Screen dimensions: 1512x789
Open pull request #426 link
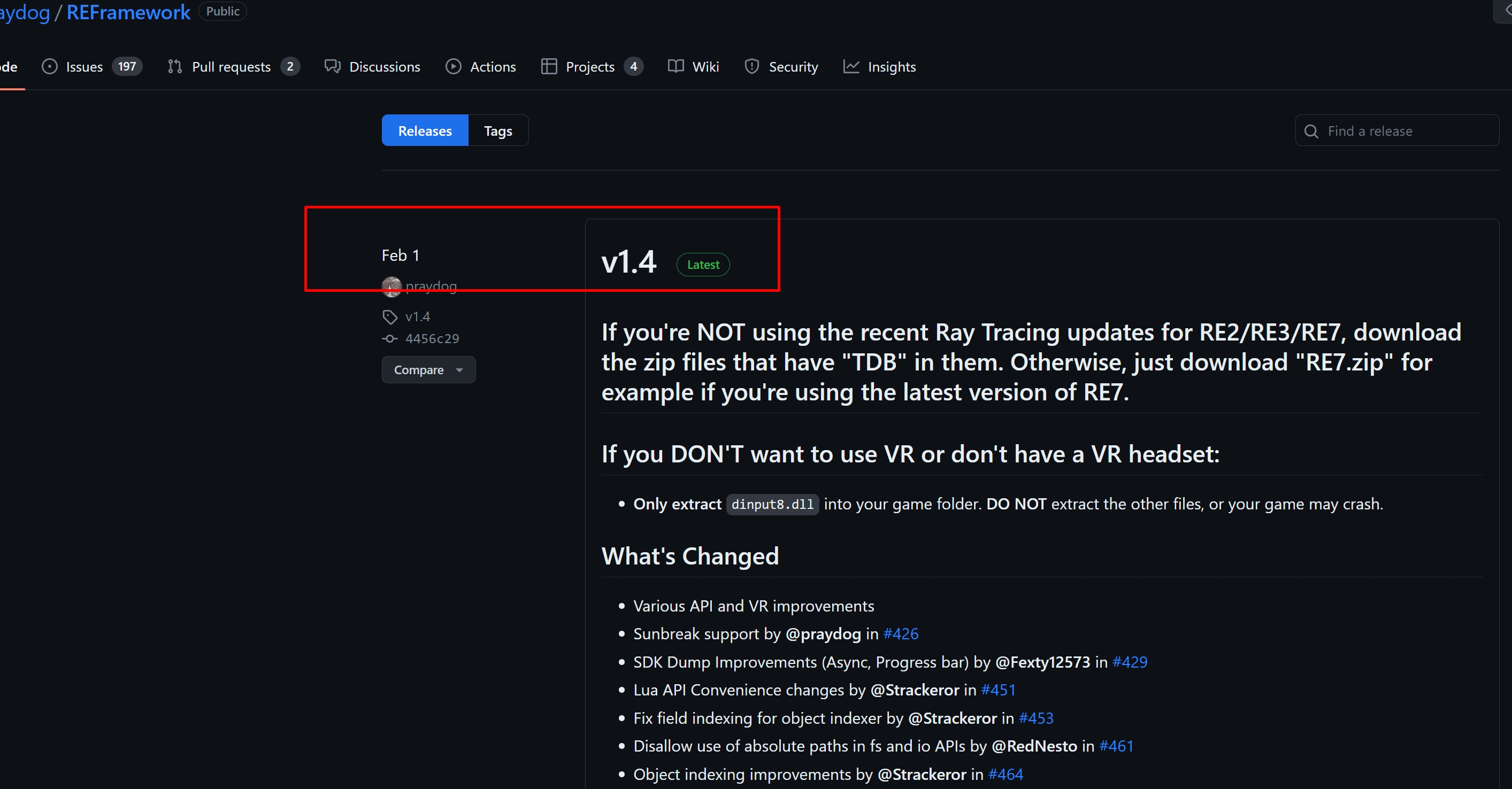point(900,634)
